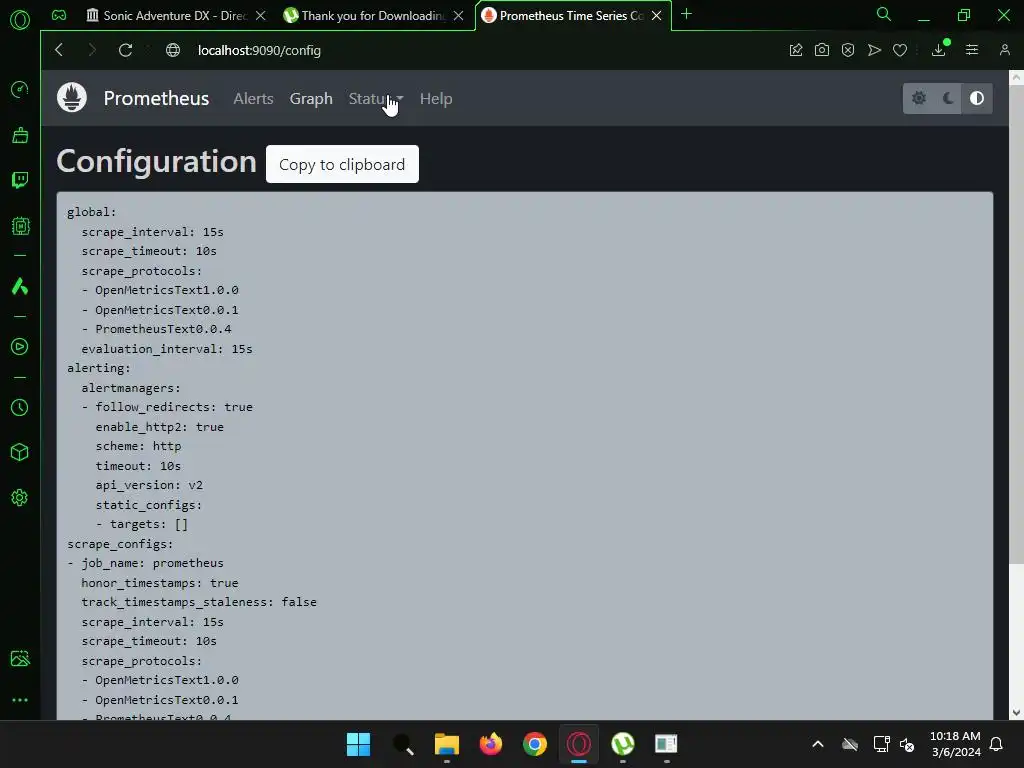Select the browser-preferred theme half-circle button
Viewport: 1024px width, 768px height.
(x=977, y=99)
